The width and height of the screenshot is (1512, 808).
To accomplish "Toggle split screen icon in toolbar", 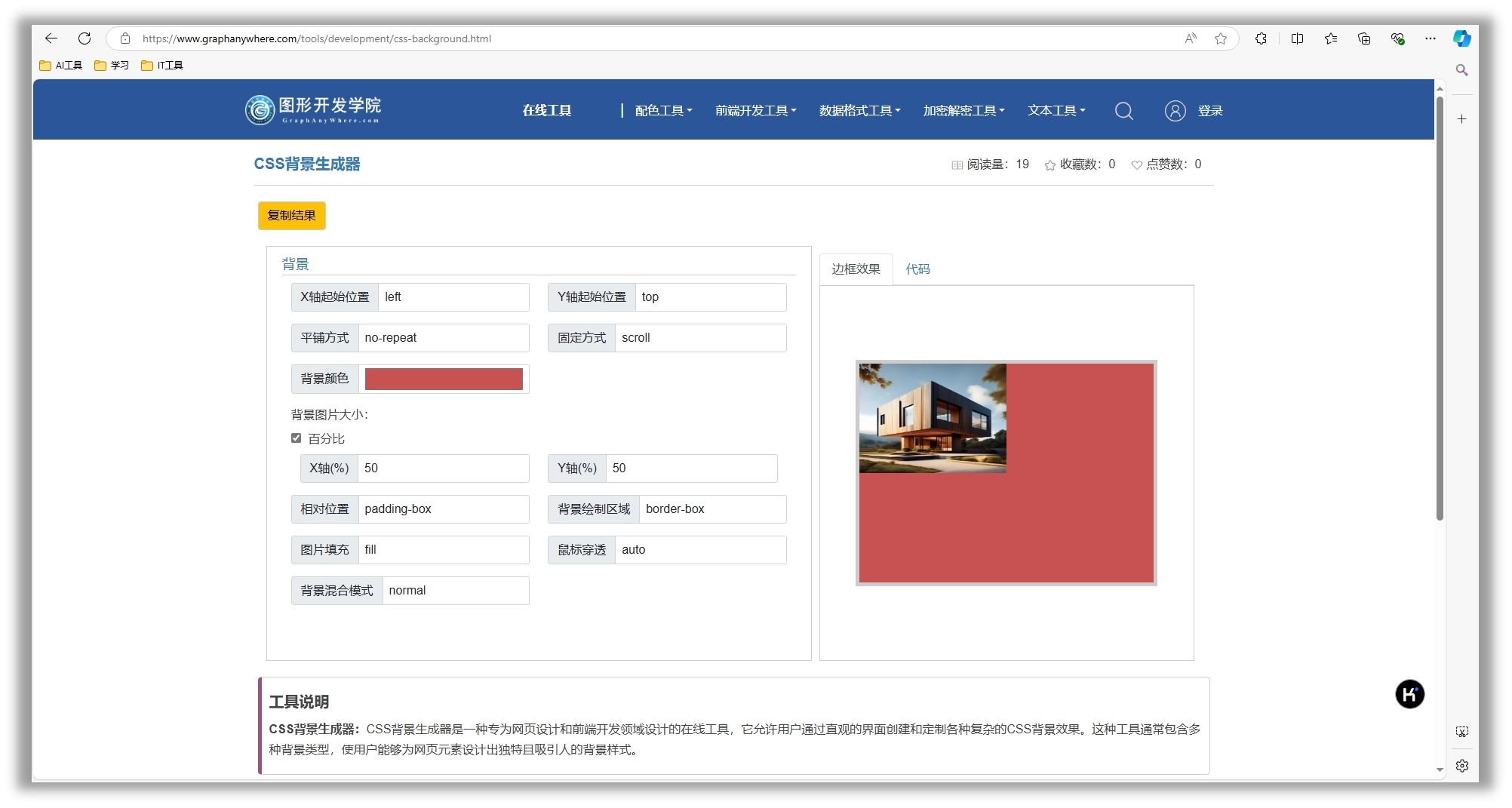I will point(1297,38).
